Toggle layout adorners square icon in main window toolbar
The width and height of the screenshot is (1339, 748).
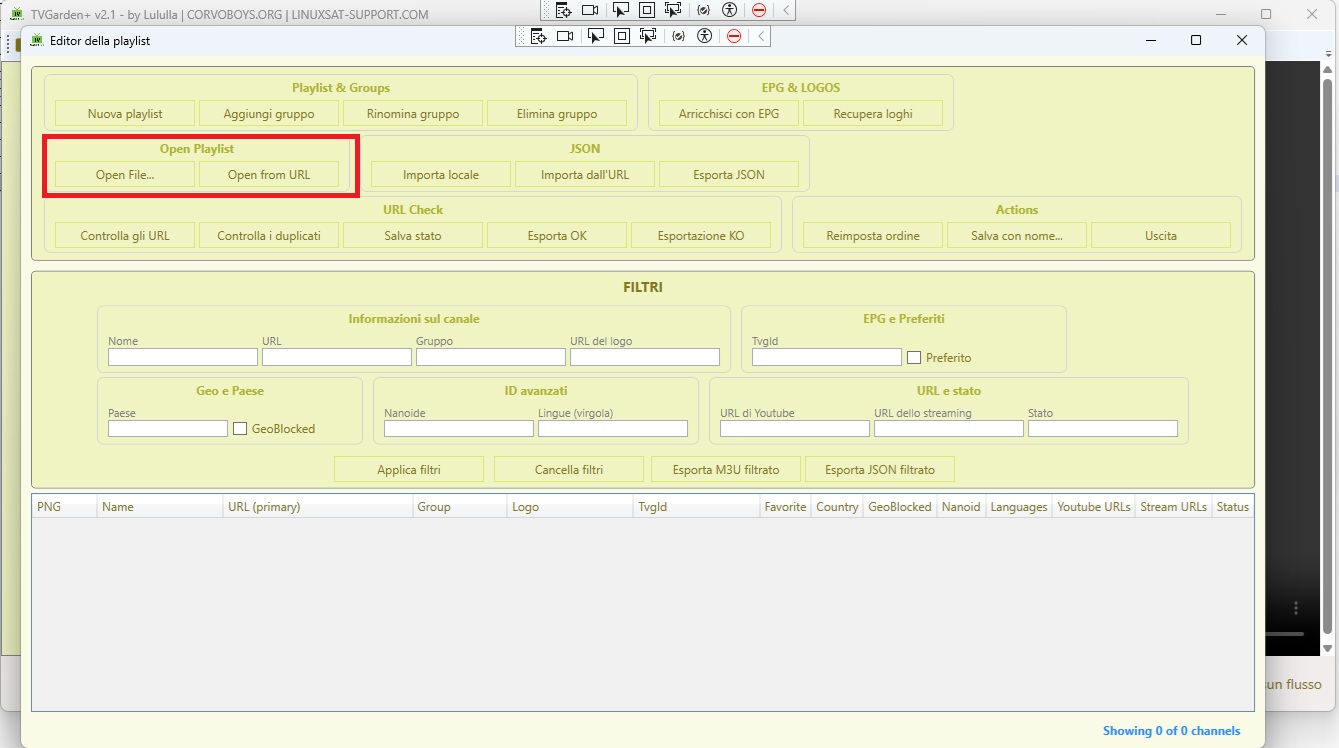pos(646,10)
